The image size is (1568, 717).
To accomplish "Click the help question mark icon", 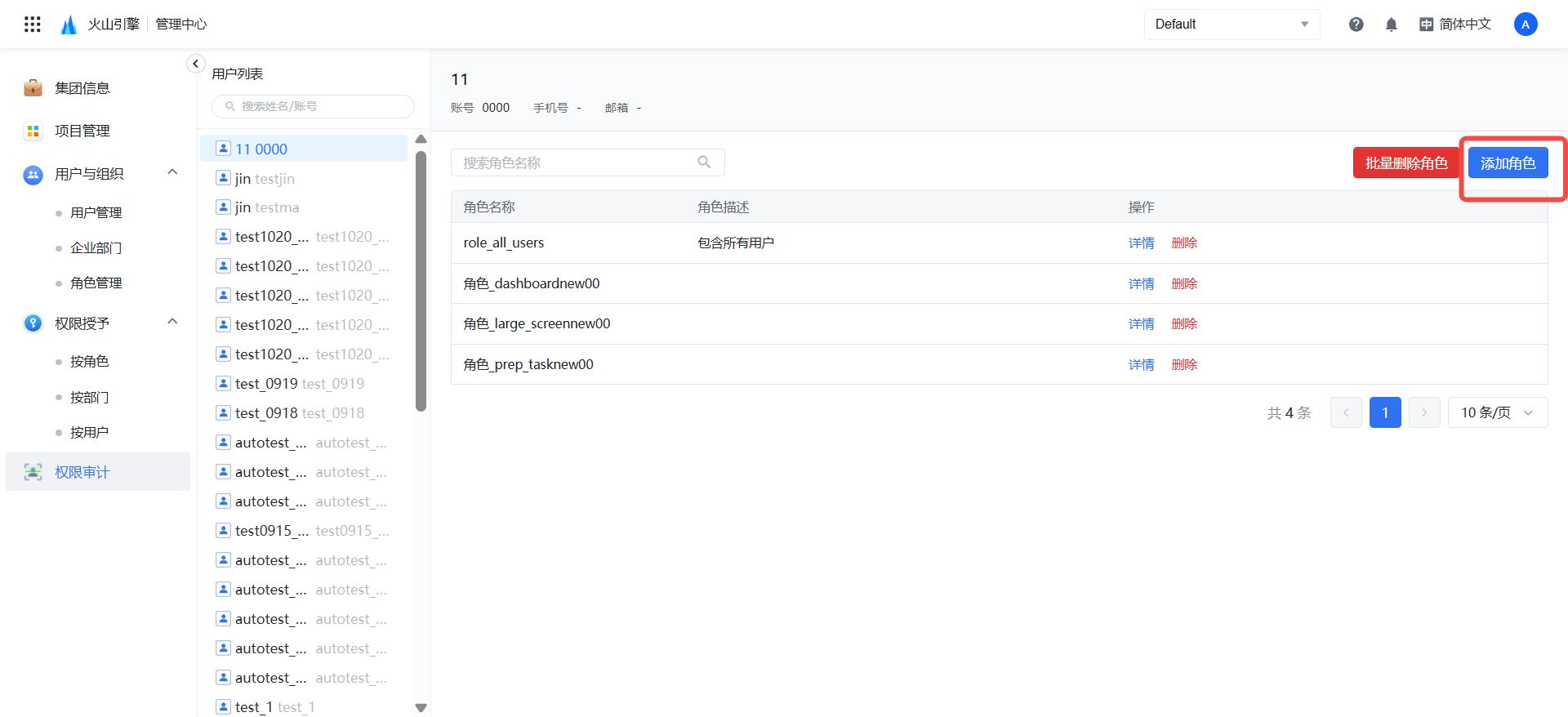I will click(x=1356, y=24).
